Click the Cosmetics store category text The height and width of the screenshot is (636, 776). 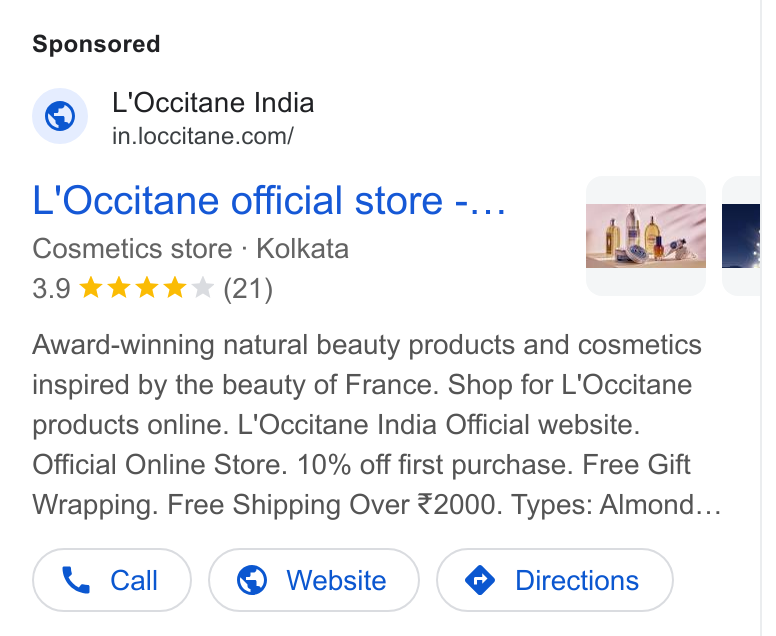pyautogui.click(x=132, y=248)
